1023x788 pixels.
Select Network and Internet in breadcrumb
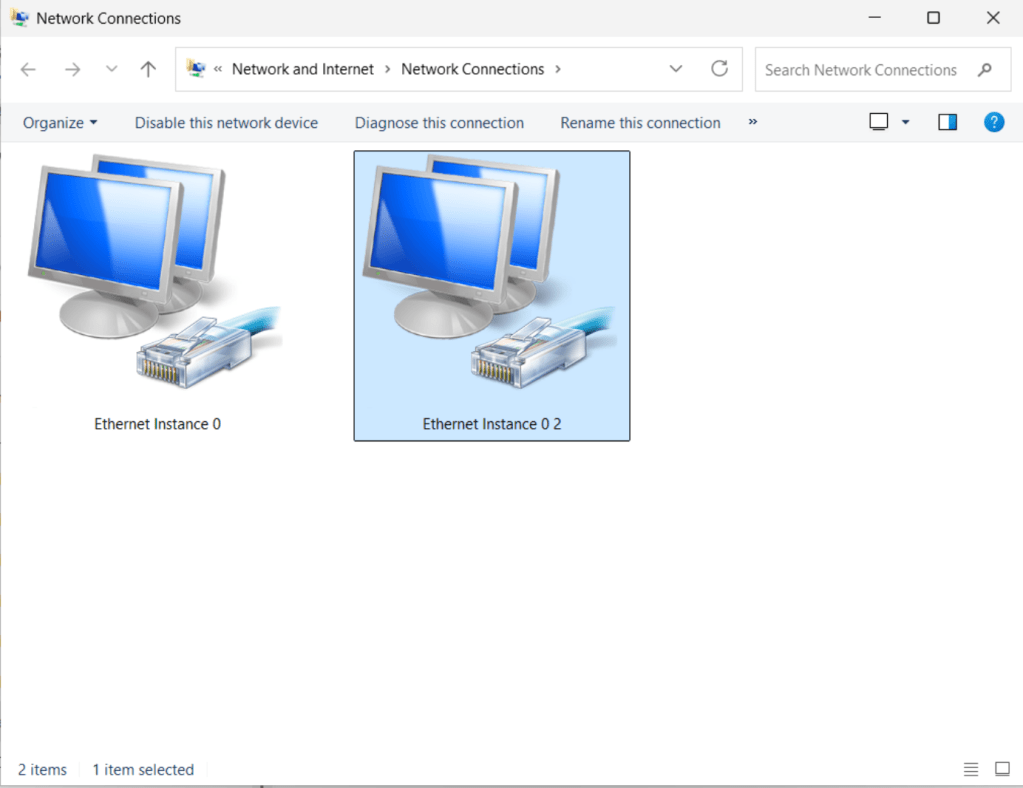[302, 69]
